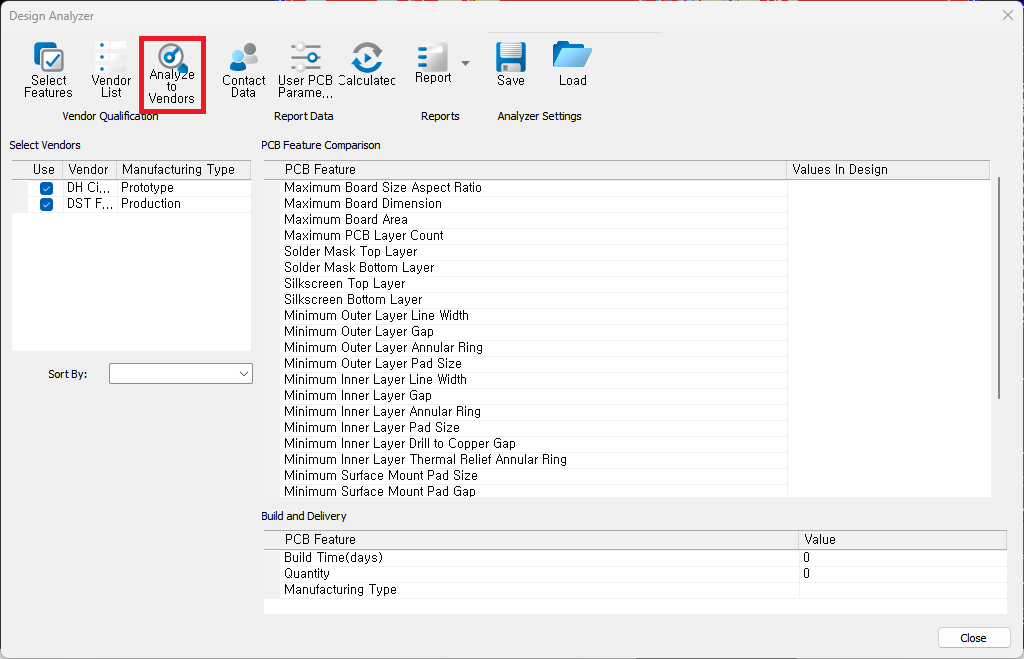Expand the Report dropdown arrow
Screen dimensions: 1024x659
click(x=465, y=63)
